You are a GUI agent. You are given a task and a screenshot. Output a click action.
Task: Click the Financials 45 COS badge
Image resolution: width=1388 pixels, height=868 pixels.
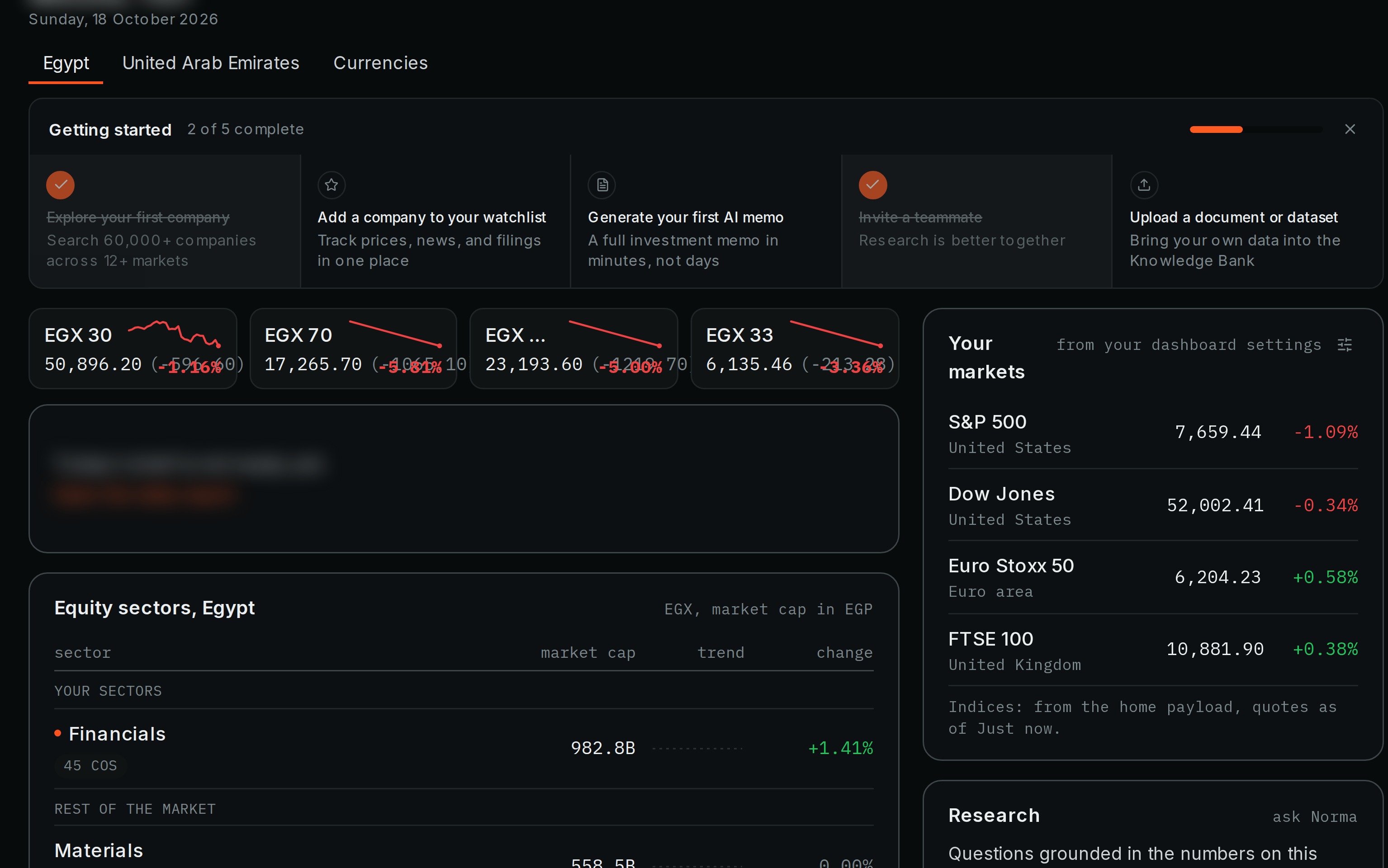point(90,766)
